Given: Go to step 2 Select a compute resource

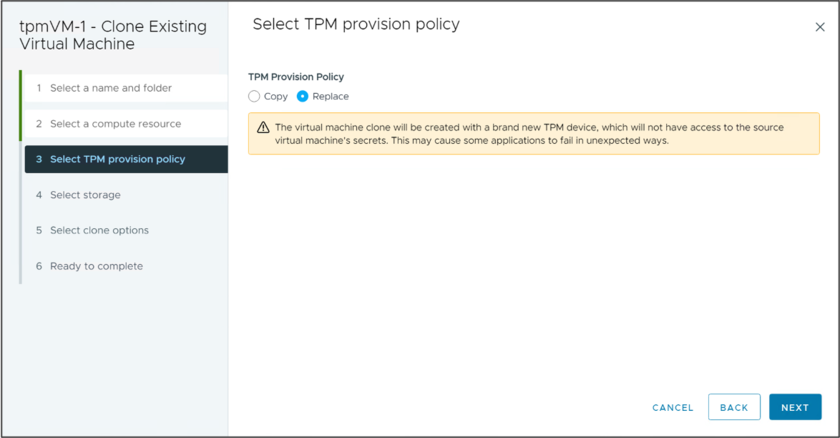Looking at the screenshot, I should tap(115, 124).
